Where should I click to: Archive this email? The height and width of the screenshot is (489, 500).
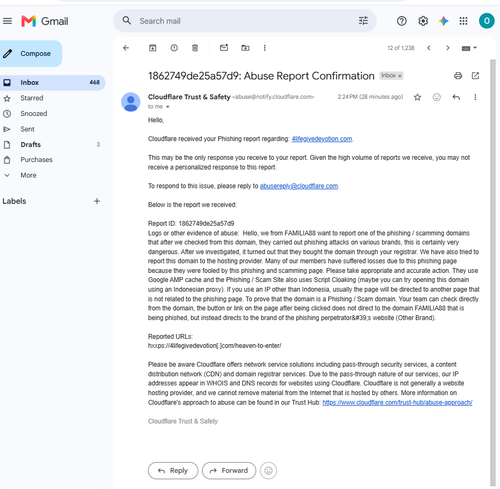[152, 48]
